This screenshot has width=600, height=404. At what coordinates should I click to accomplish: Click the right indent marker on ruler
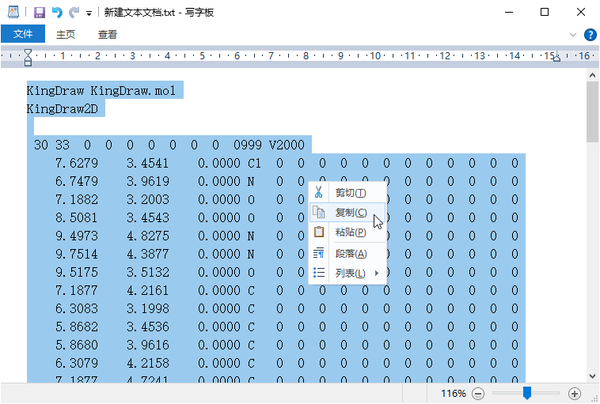point(556,58)
